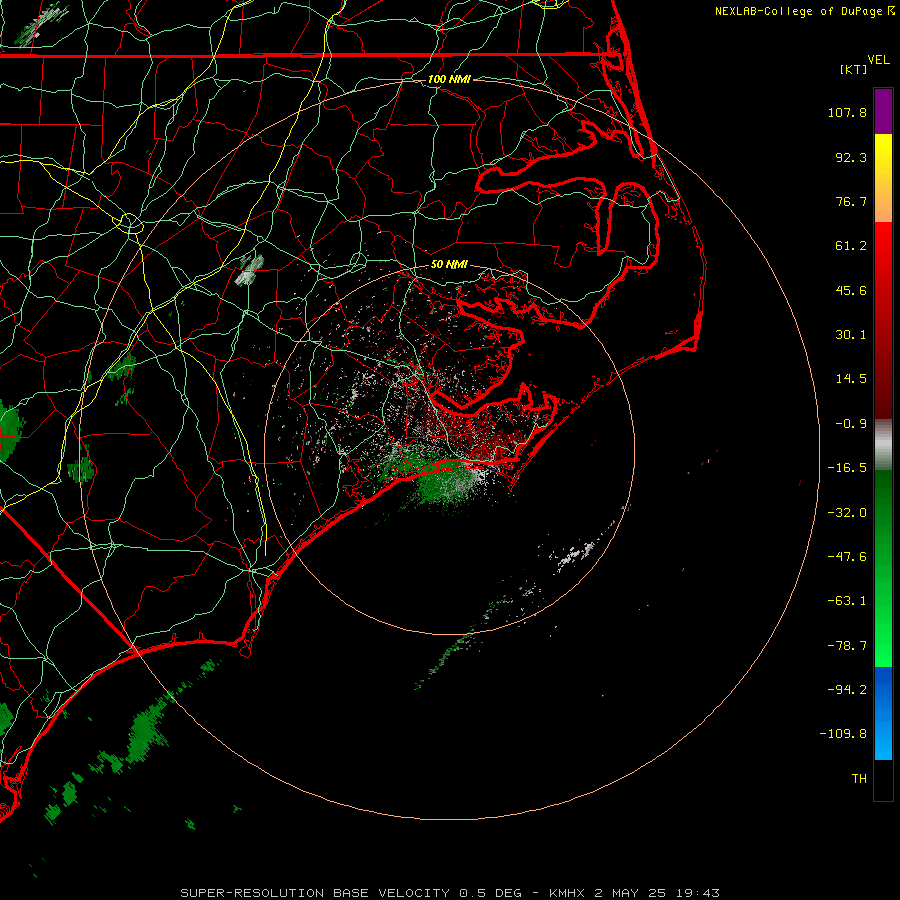Pick the black TH segment of the velocity scale
The image size is (900, 900).
[x=883, y=780]
